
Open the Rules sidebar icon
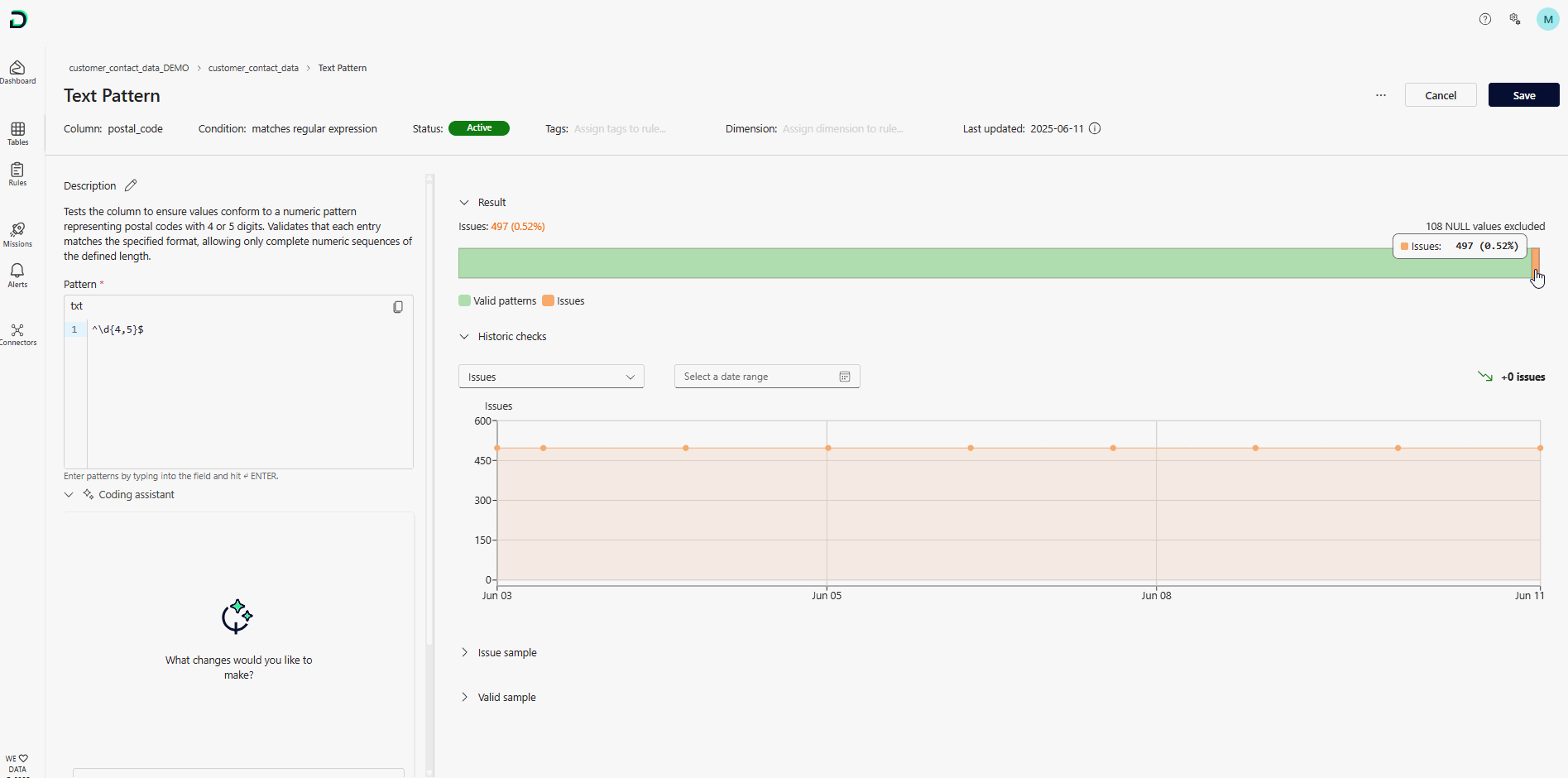[17, 174]
